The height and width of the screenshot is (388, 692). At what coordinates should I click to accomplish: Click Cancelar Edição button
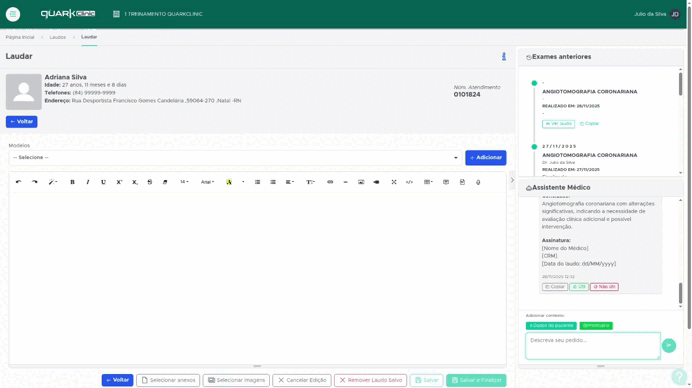302,380
